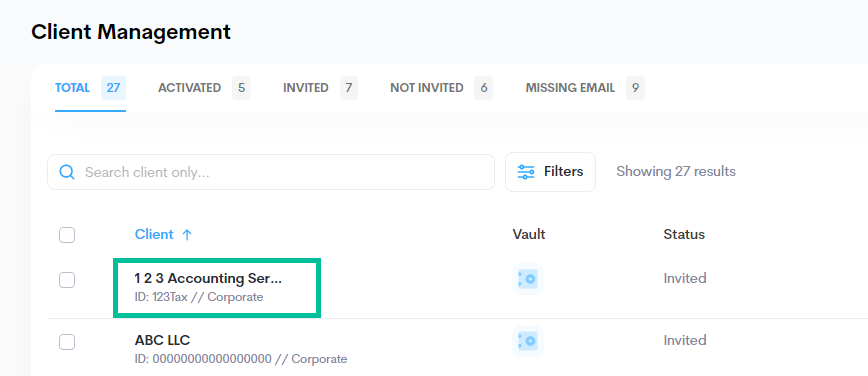Toggle the select-all clients checkbox
This screenshot has height=376, width=868.
tap(67, 235)
